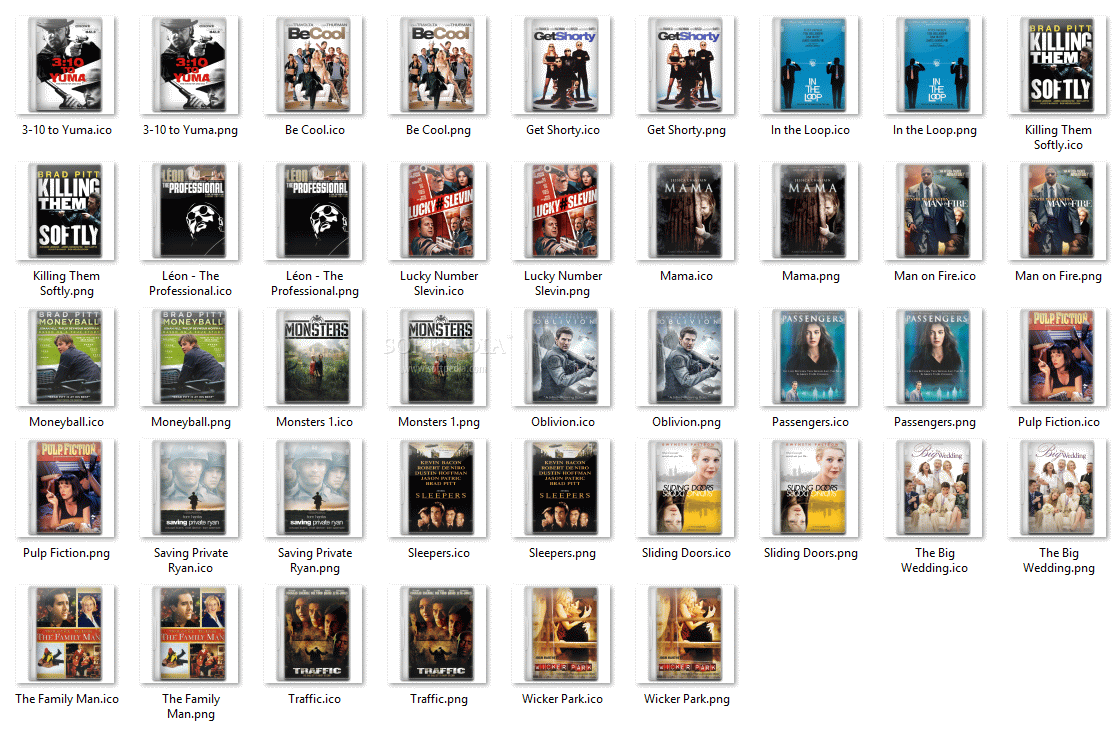
Task: Click the Sleepers.png icon
Action: pyautogui.click(x=563, y=489)
